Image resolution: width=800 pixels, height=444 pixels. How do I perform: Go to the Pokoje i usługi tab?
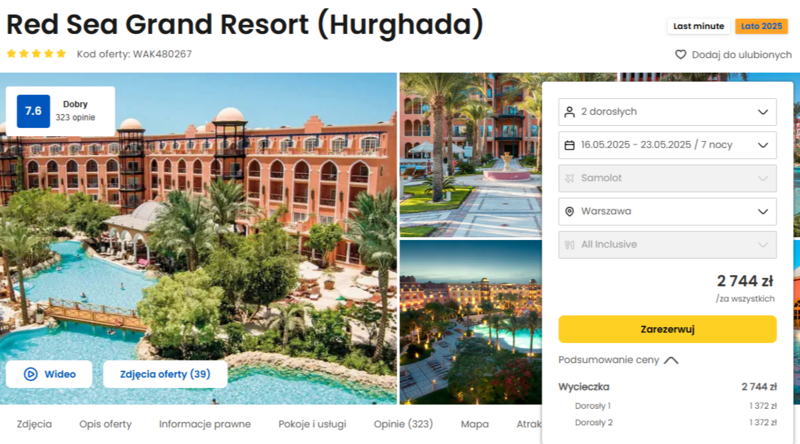click(x=312, y=424)
